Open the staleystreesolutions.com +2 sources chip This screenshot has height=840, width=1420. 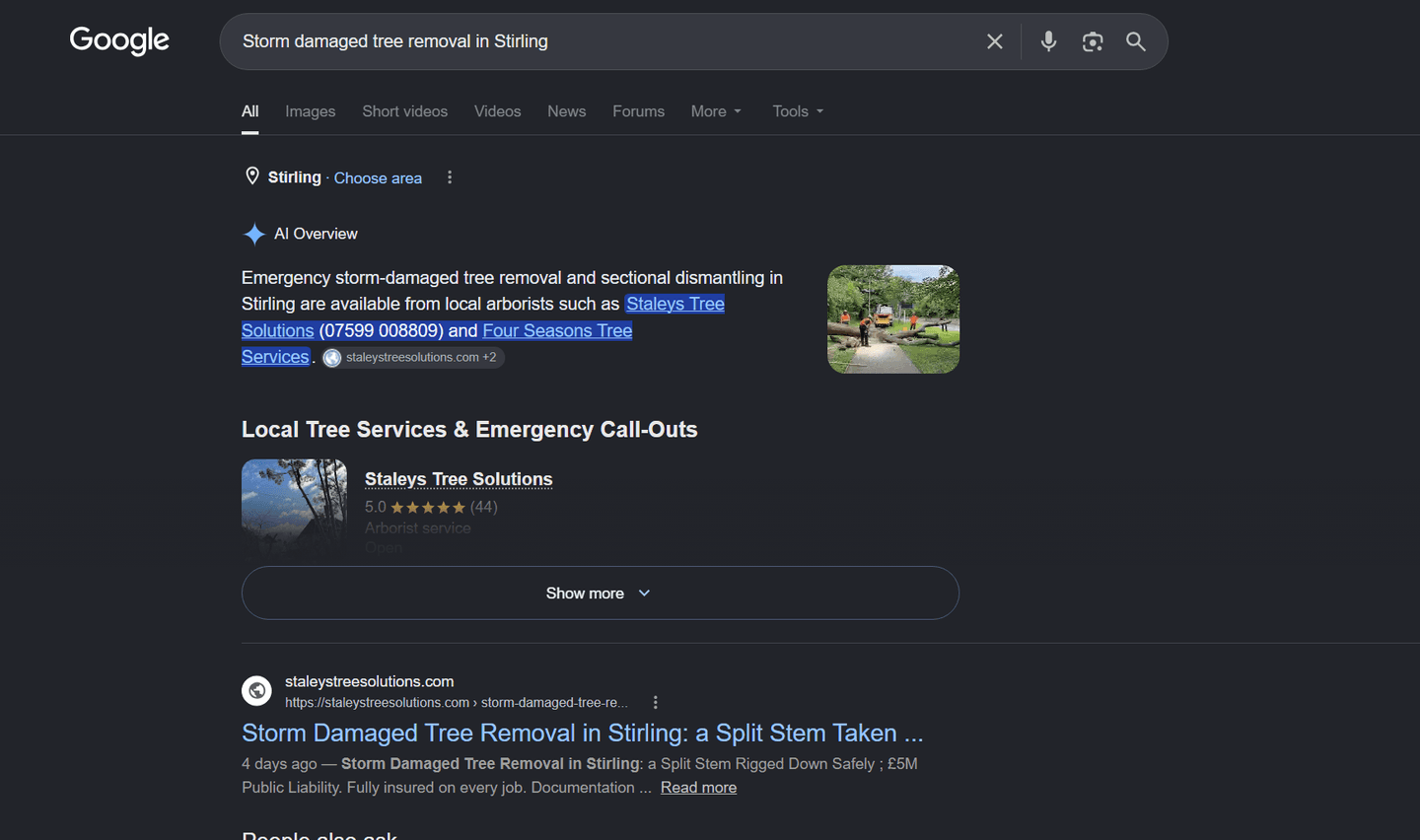click(x=413, y=357)
